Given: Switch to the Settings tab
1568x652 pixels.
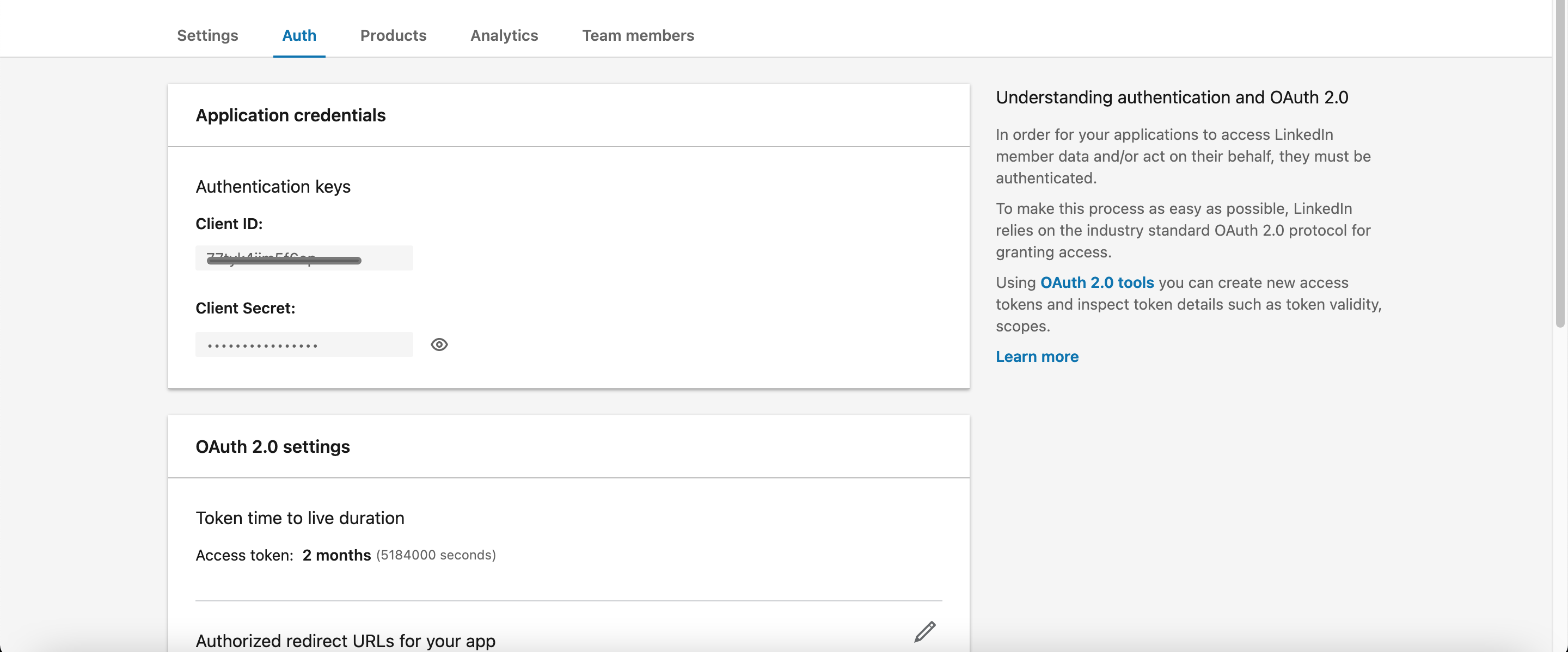Looking at the screenshot, I should [207, 35].
